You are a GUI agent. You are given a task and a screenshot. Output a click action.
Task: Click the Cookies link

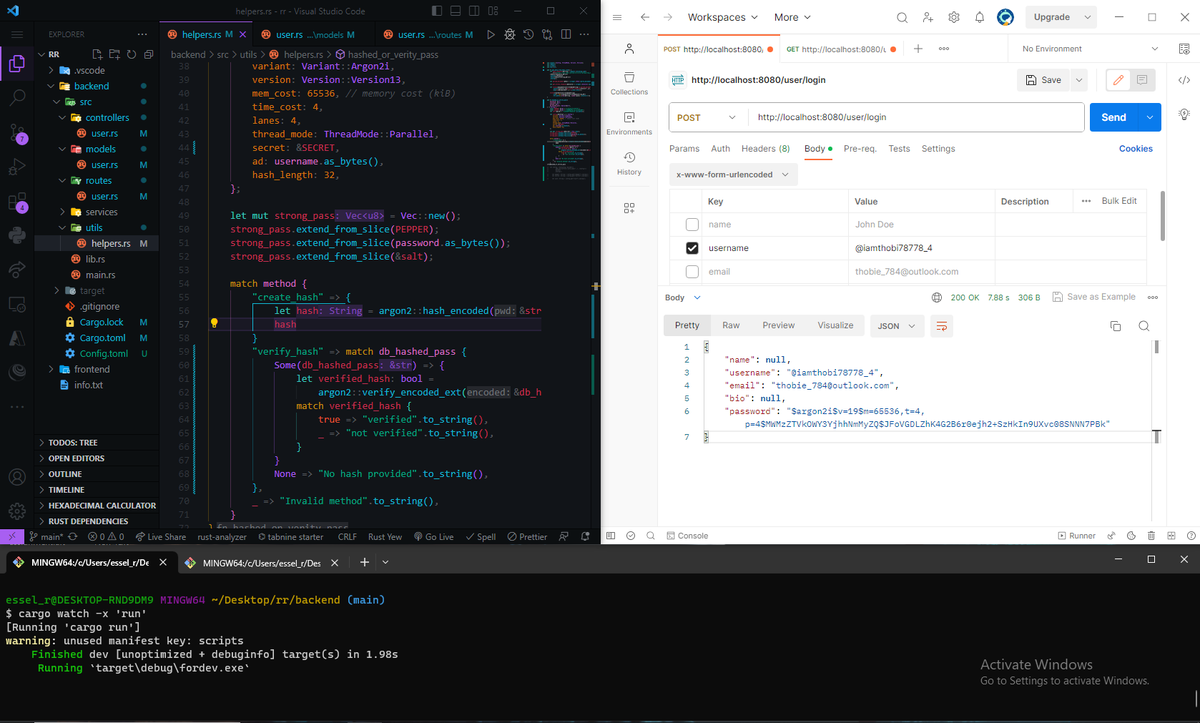click(1135, 148)
